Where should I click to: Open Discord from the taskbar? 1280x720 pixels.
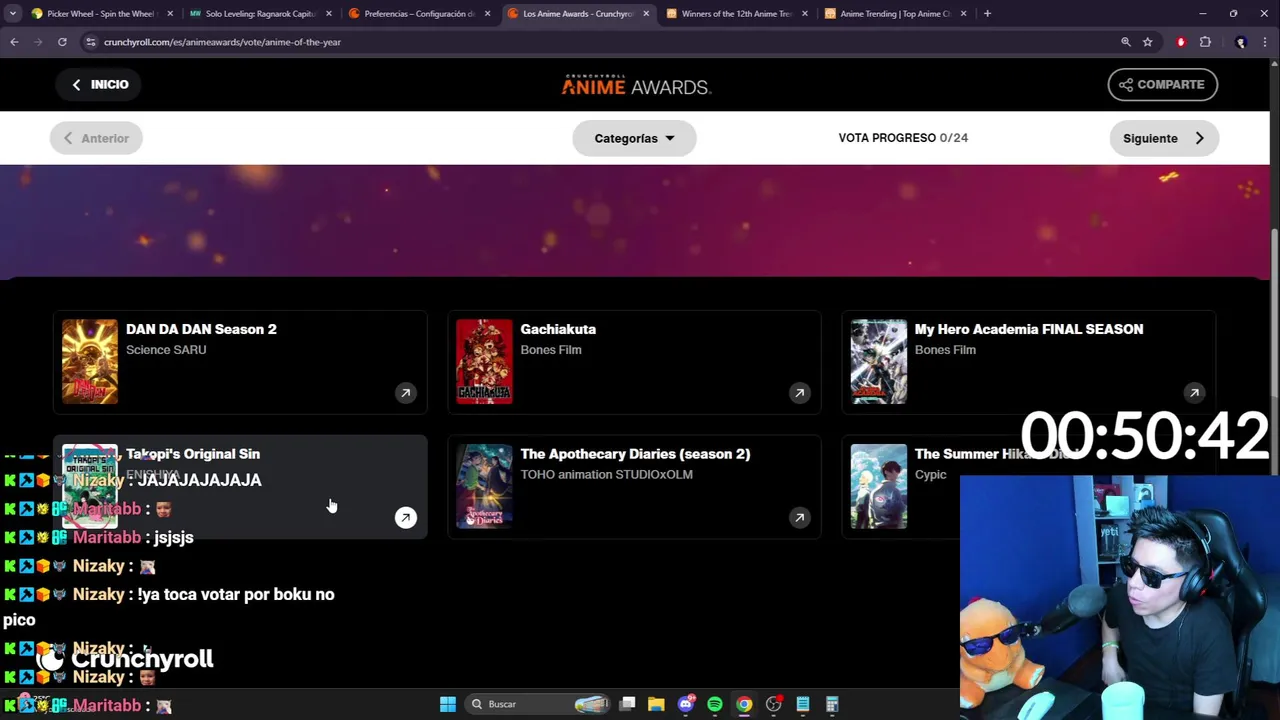(x=686, y=704)
